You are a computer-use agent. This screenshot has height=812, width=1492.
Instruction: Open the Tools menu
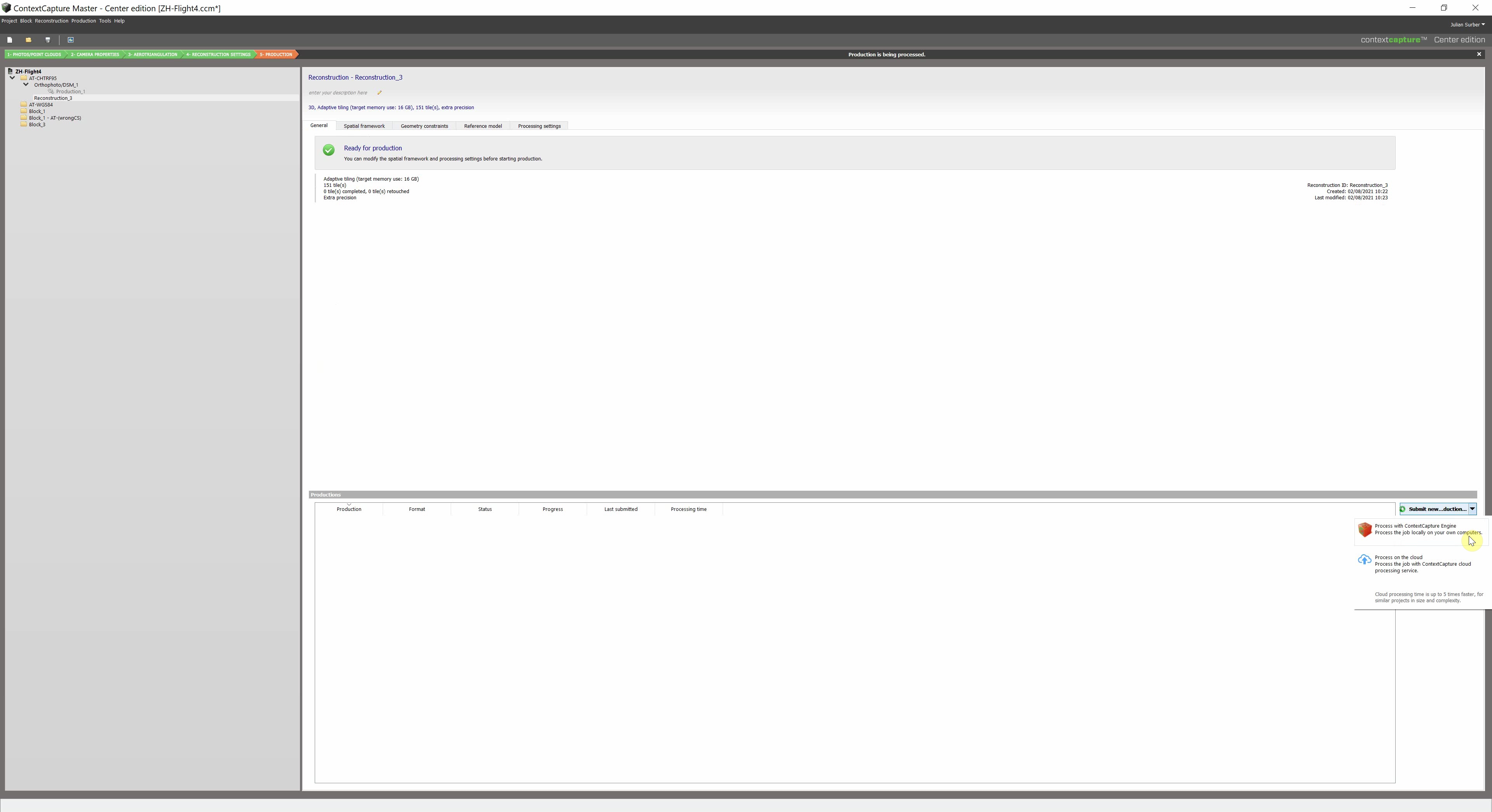coord(105,21)
